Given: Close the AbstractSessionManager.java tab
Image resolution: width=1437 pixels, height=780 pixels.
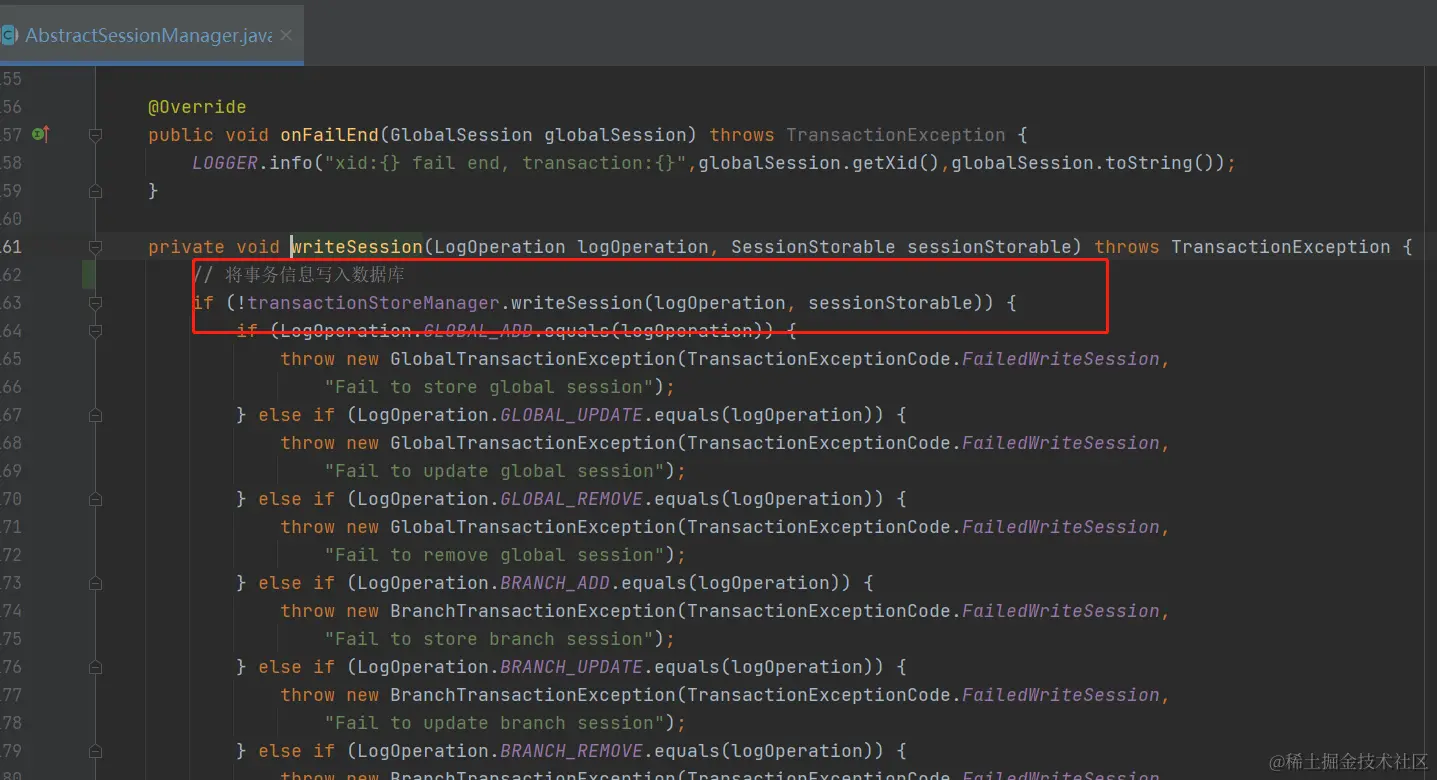Looking at the screenshot, I should click(x=286, y=35).
